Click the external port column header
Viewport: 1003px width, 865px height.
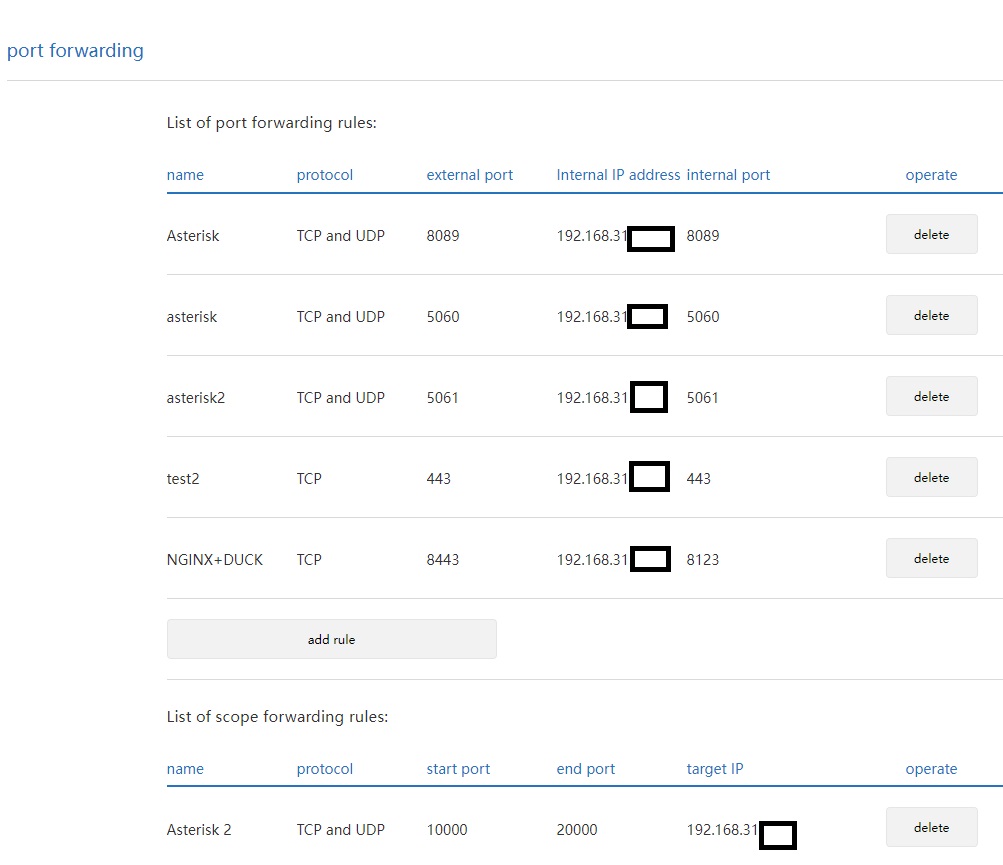[x=469, y=175]
